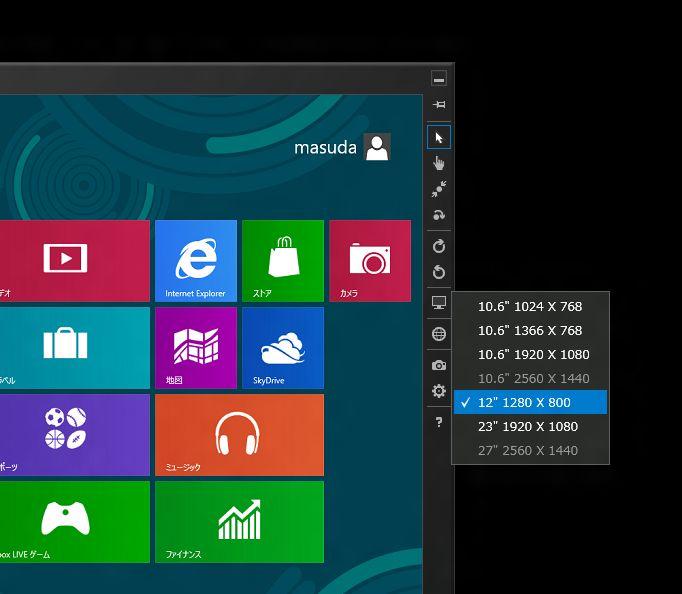Choose 10.6" 1366 X 768 resolution

click(530, 331)
